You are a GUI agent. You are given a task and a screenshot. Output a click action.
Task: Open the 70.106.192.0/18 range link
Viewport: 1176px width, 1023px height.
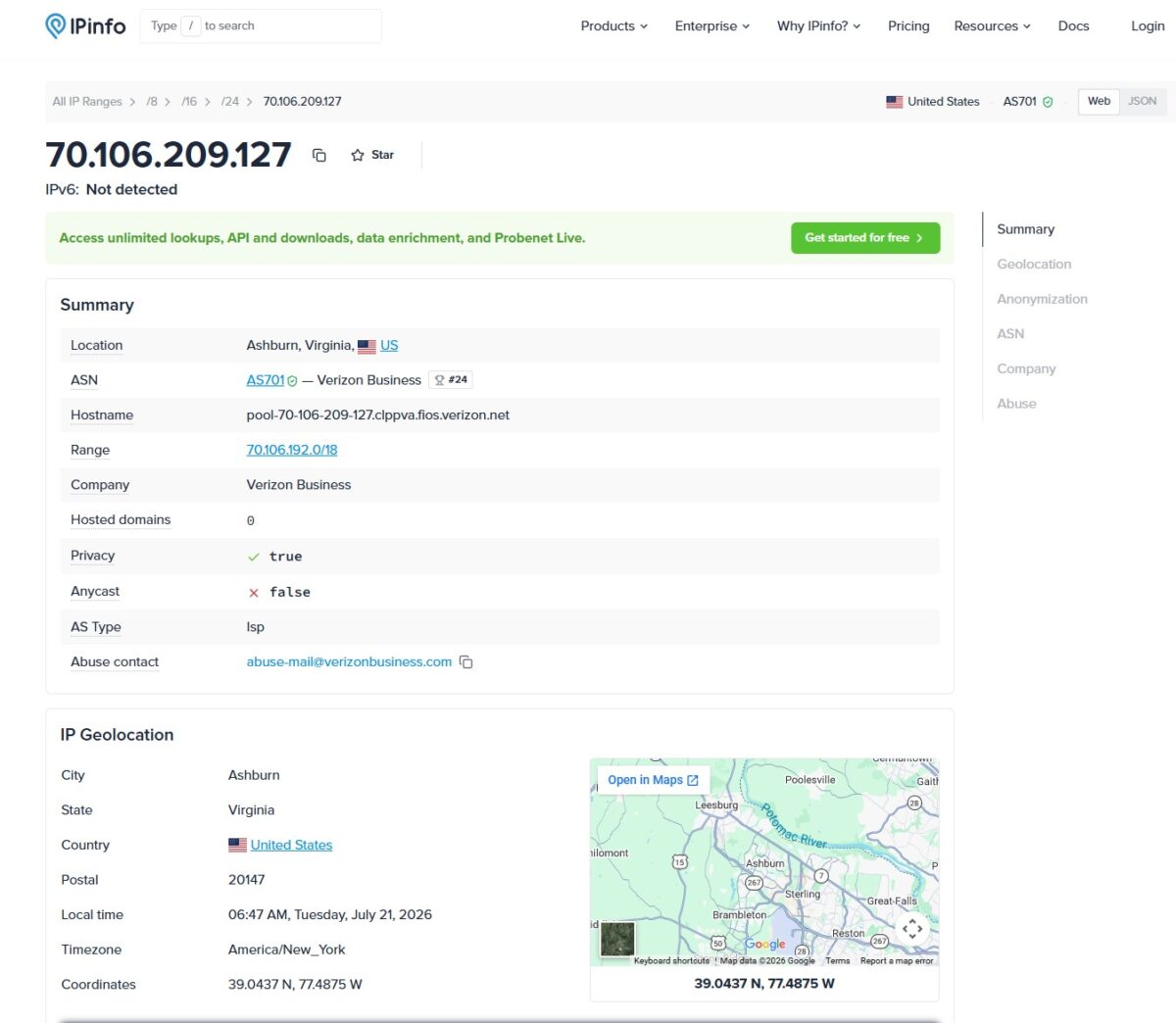tap(292, 450)
